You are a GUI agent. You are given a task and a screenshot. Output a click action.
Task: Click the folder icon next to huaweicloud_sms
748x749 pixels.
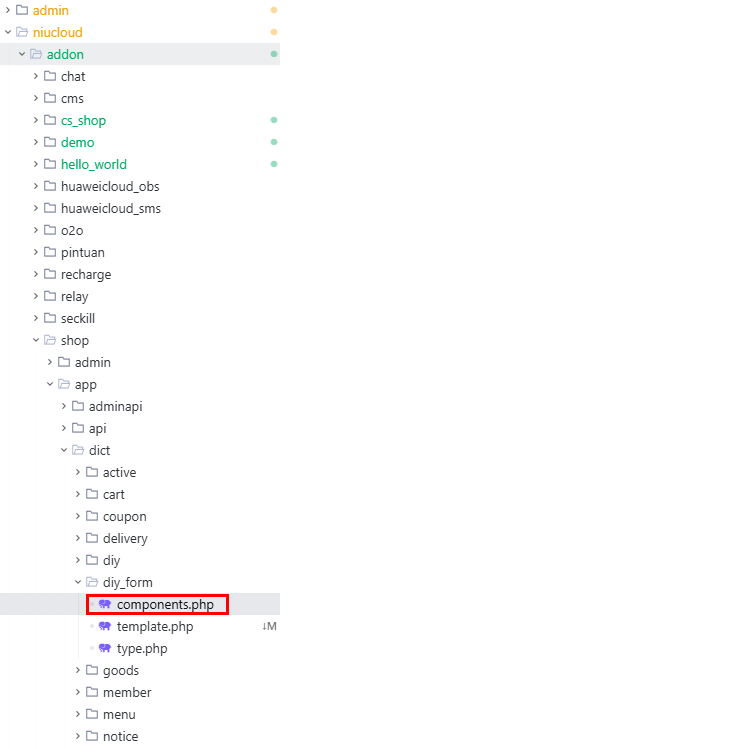click(x=50, y=208)
